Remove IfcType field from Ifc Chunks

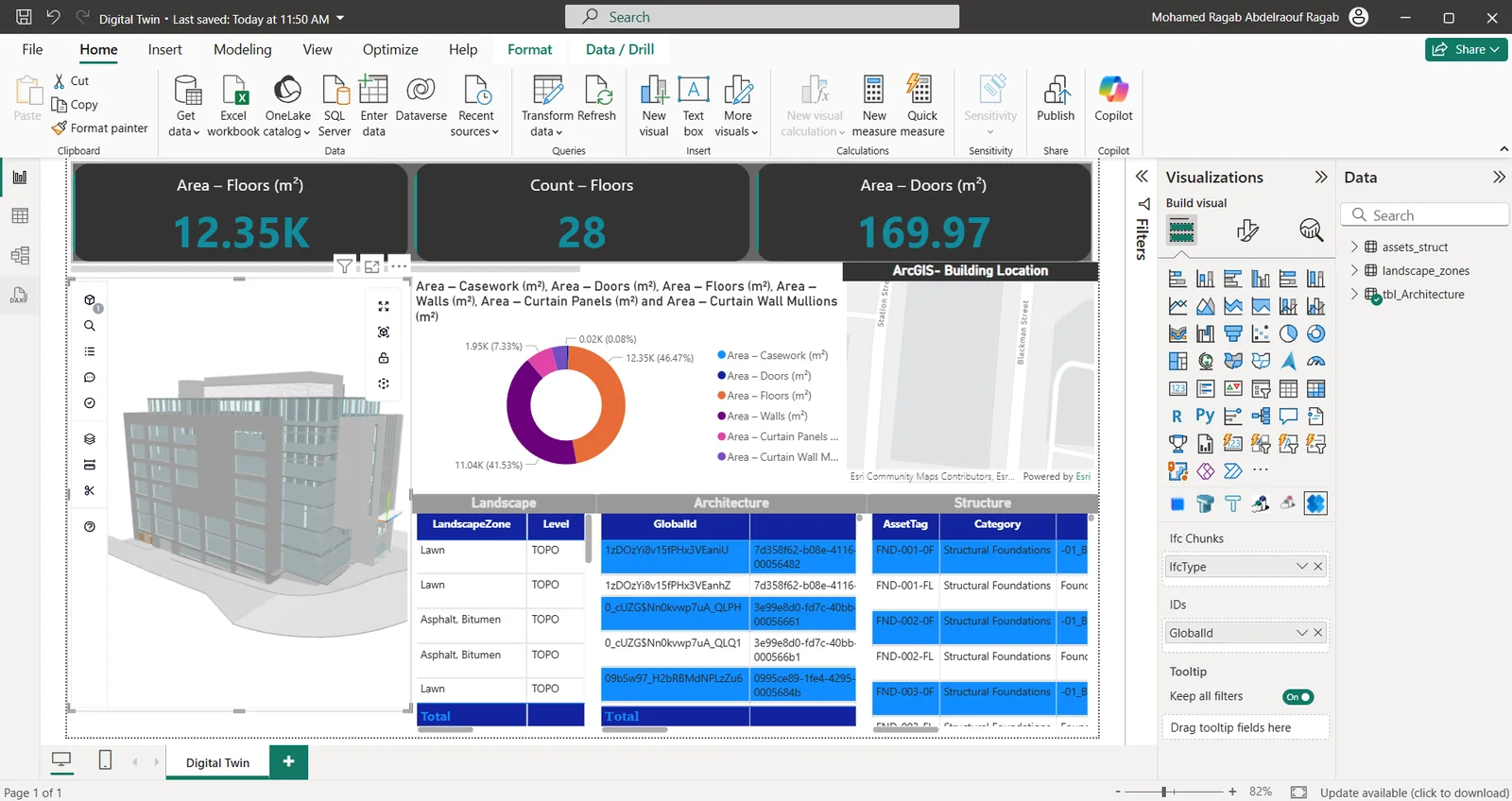1318,567
